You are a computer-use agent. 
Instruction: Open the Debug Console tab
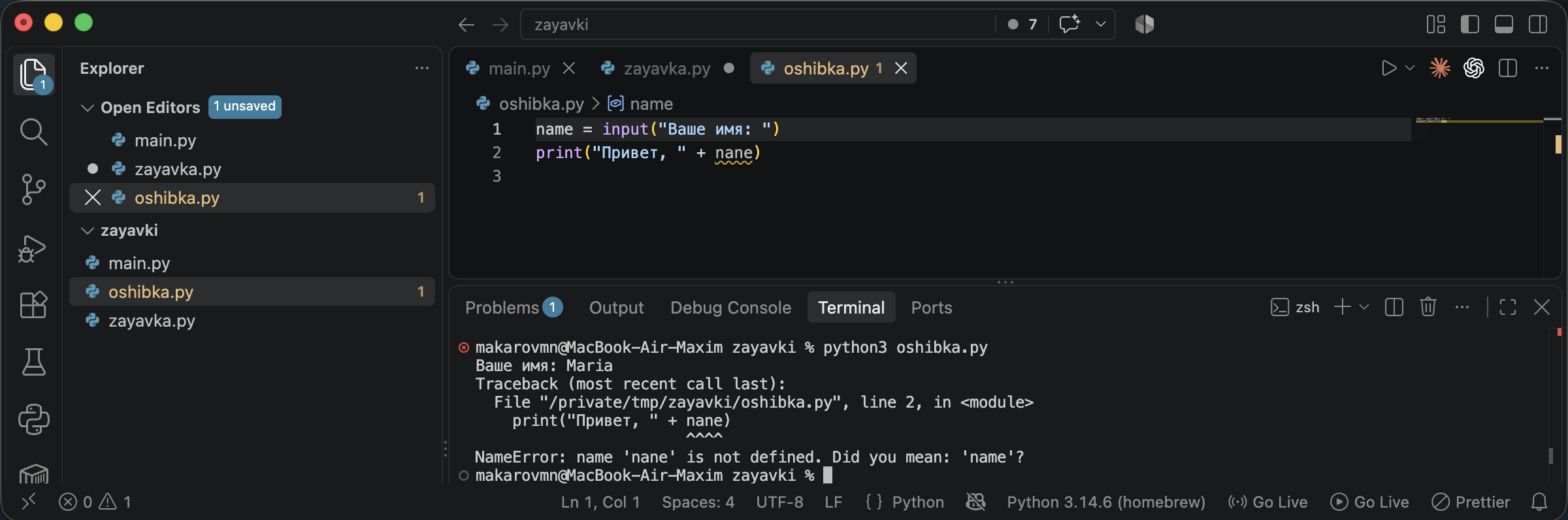pyautogui.click(x=730, y=307)
